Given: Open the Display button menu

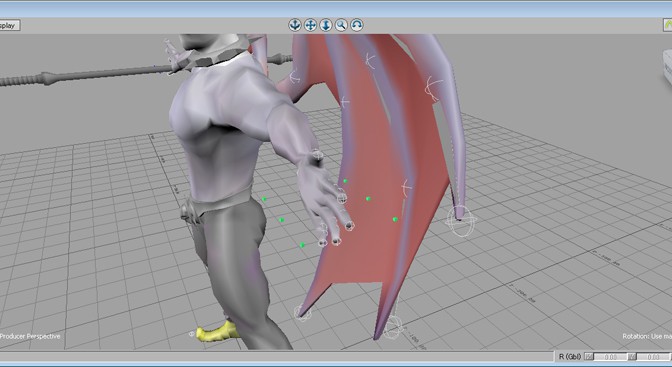Looking at the screenshot, I should [9, 25].
